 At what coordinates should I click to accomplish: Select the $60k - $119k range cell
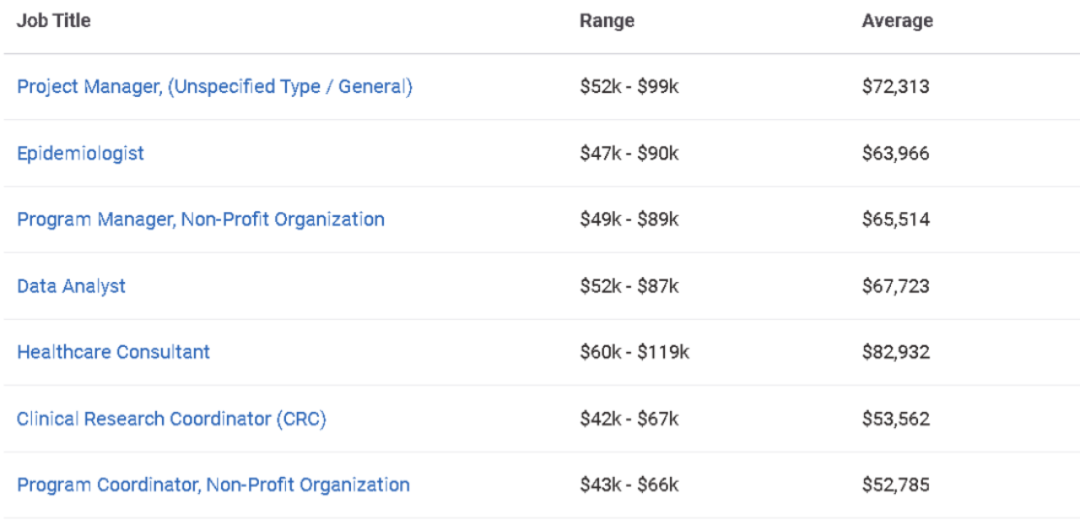(634, 352)
